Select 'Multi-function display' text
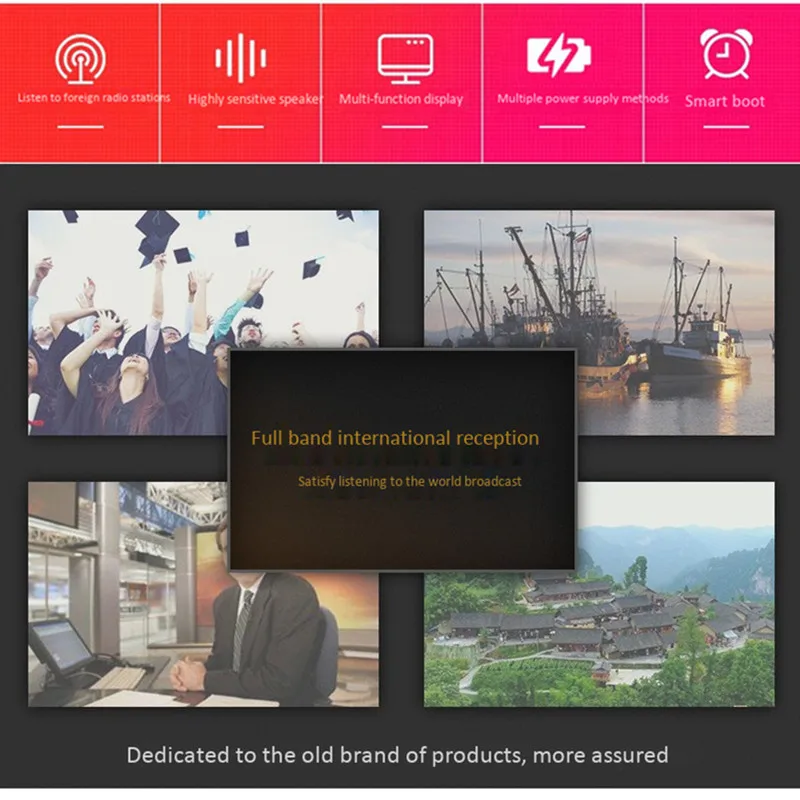This screenshot has height=800, width=800. pos(401,99)
